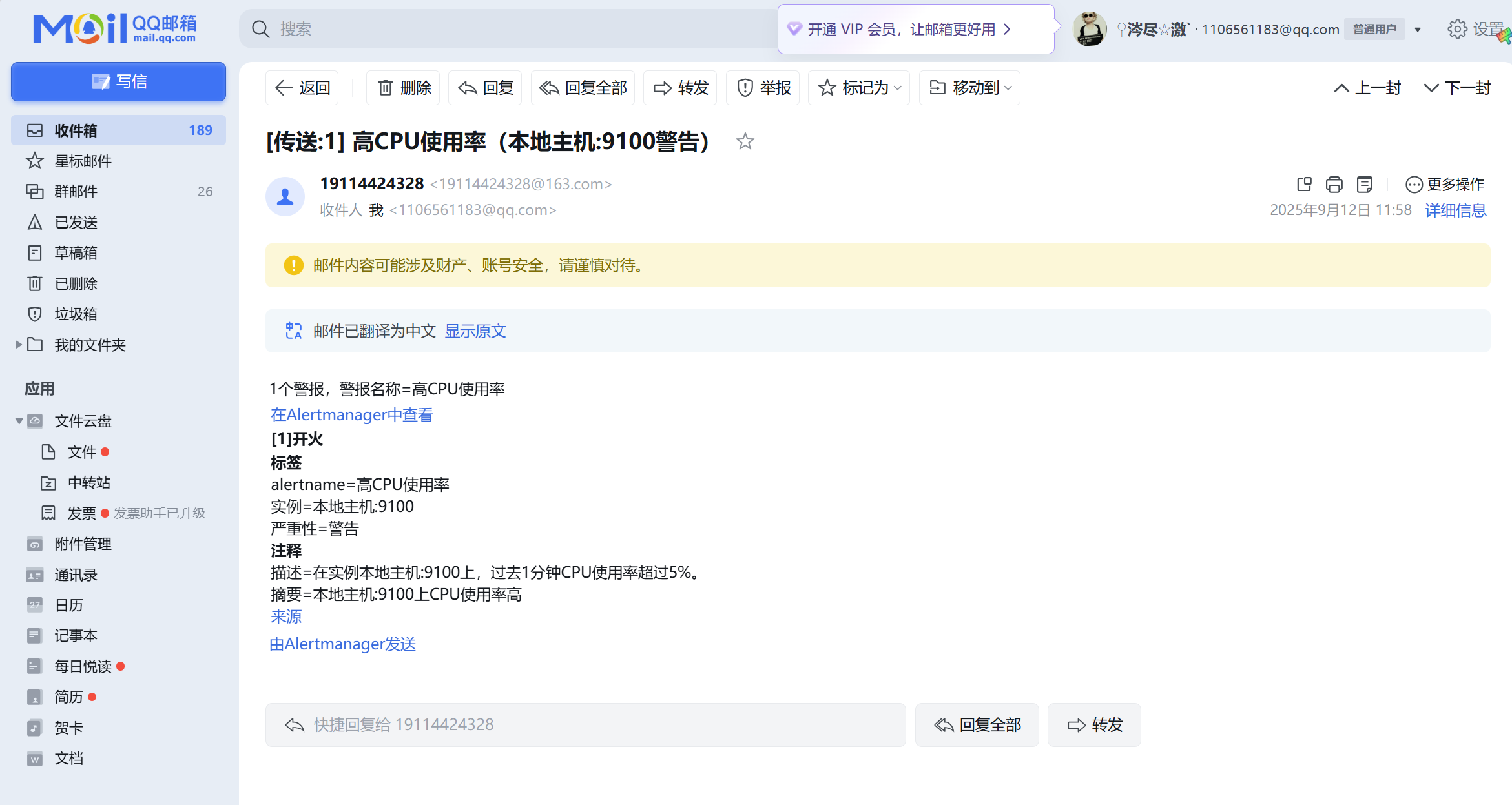This screenshot has height=805, width=1512.
Task: Open settings gear icon
Action: pos(1457,29)
